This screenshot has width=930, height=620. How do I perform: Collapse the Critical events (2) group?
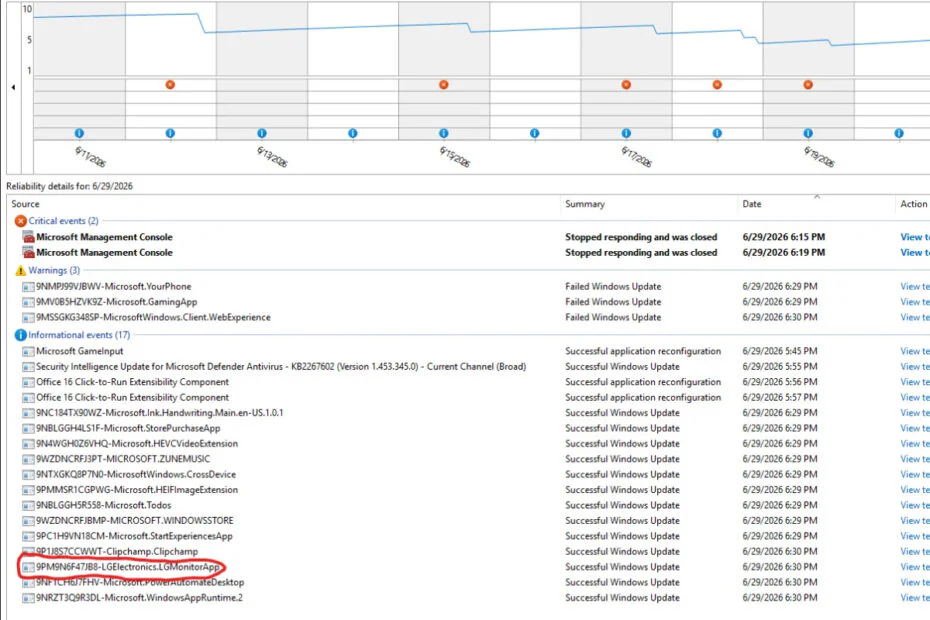63,221
